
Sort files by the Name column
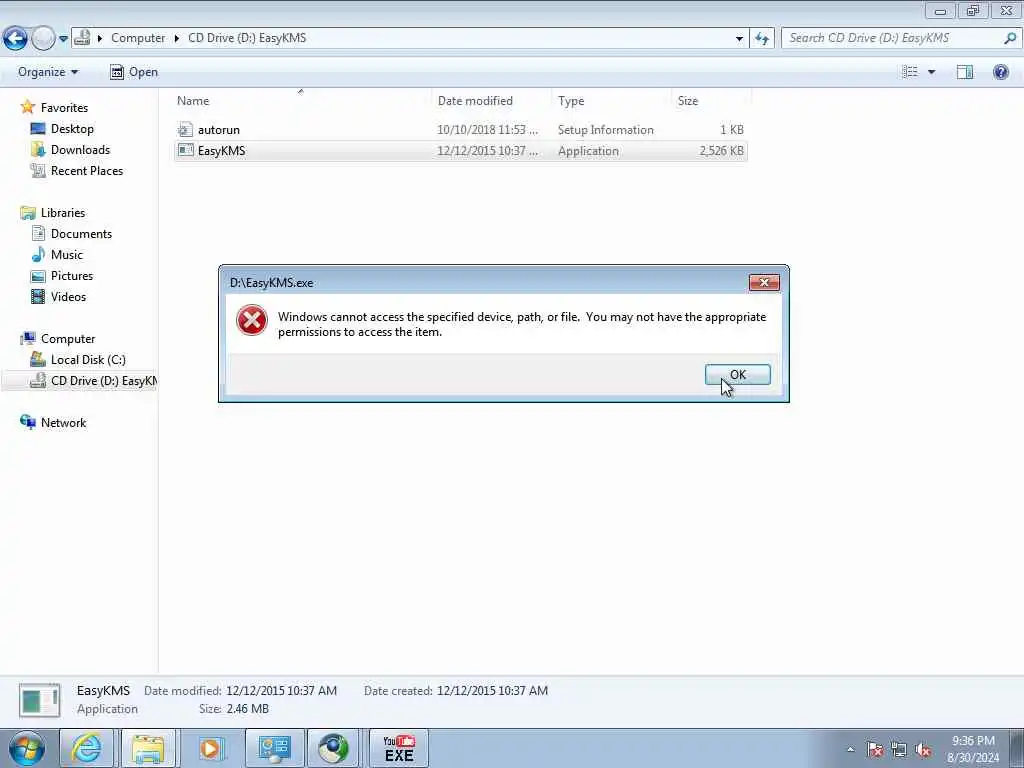coord(300,101)
